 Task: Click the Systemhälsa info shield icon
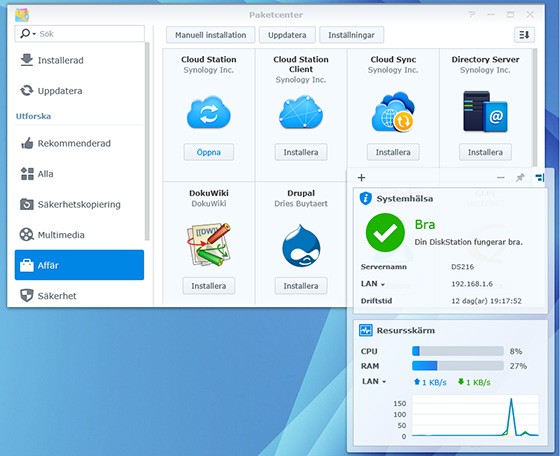[366, 198]
